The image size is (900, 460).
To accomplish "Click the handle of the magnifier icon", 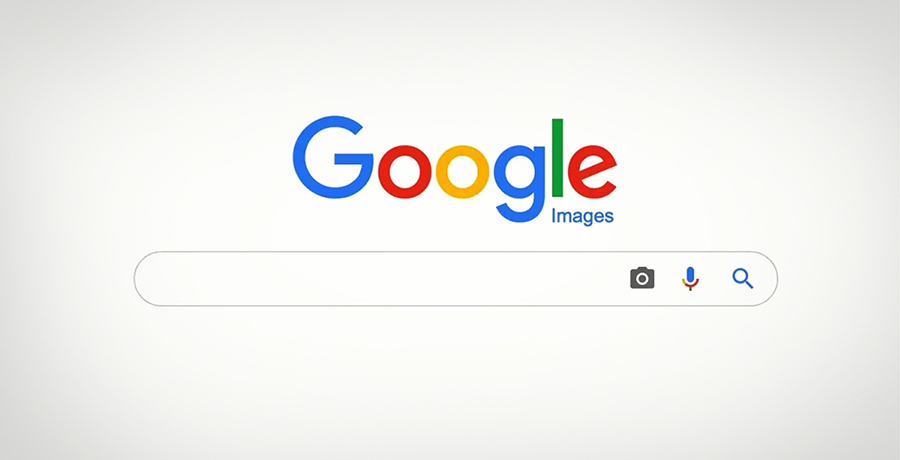I will coord(749,285).
